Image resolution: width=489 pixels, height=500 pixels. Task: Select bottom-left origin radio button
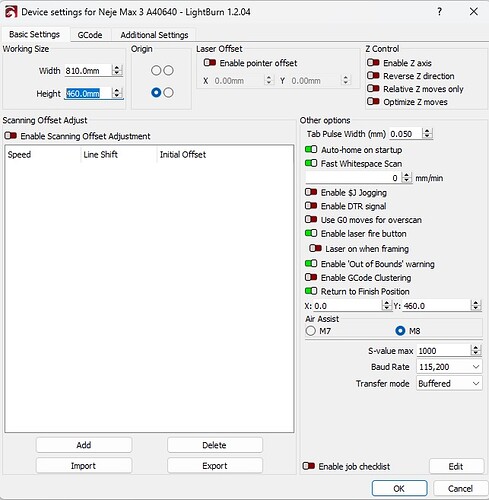coord(156,93)
